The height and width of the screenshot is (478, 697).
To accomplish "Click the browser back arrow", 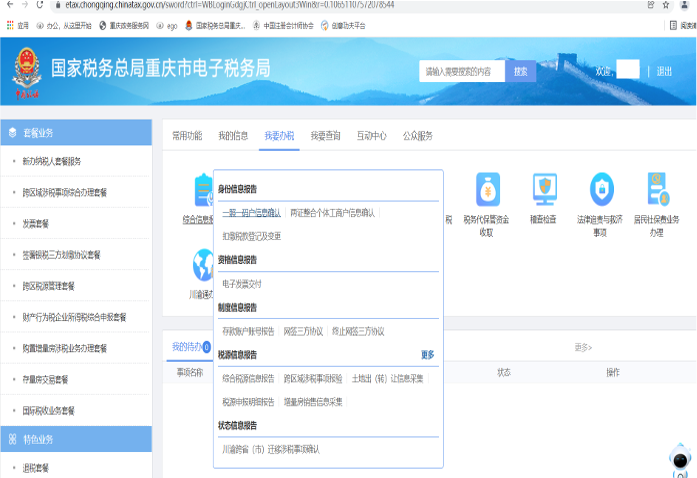I will pyautogui.click(x=10, y=5).
